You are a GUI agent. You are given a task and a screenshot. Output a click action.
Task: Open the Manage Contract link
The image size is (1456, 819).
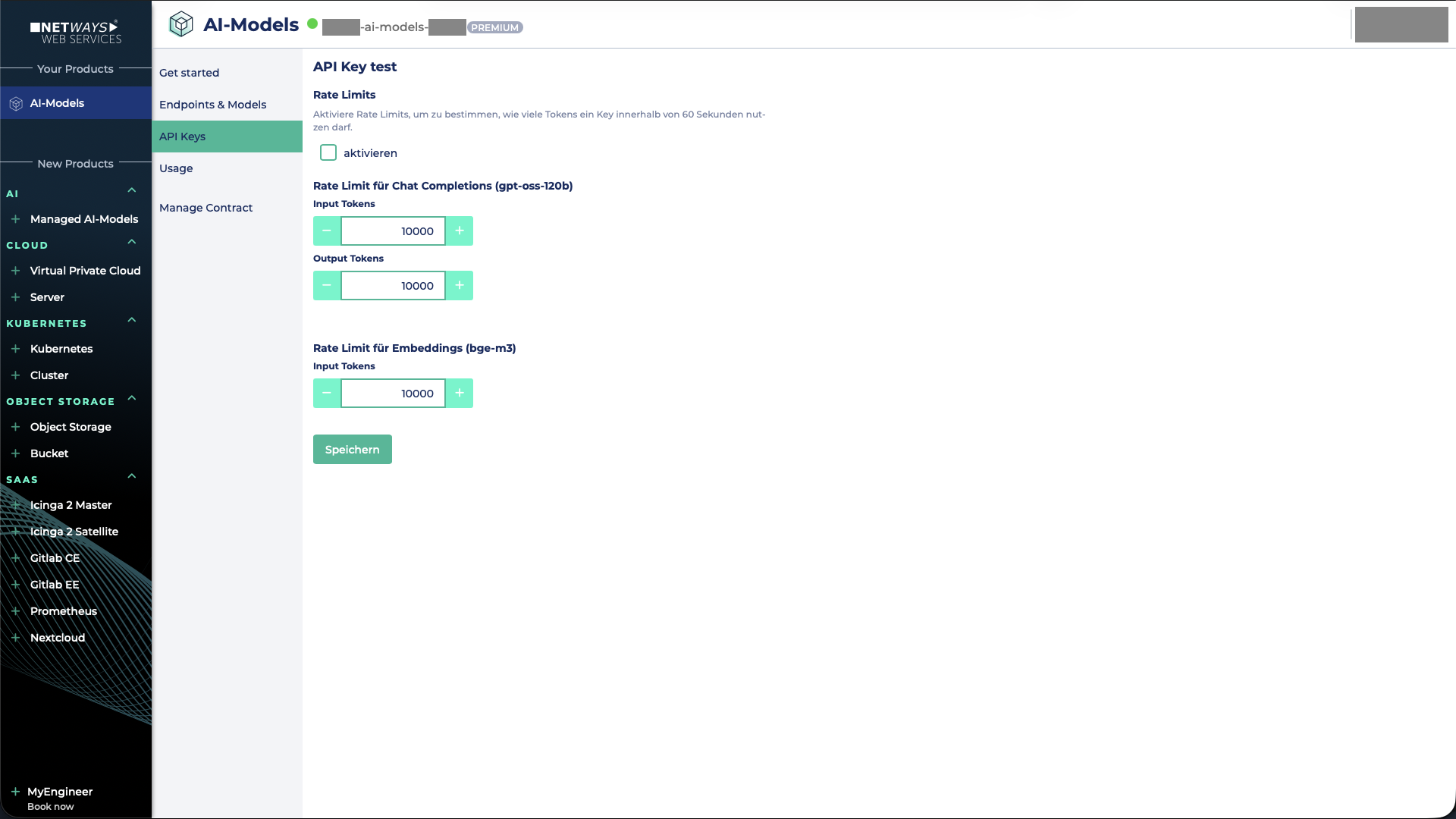click(206, 207)
